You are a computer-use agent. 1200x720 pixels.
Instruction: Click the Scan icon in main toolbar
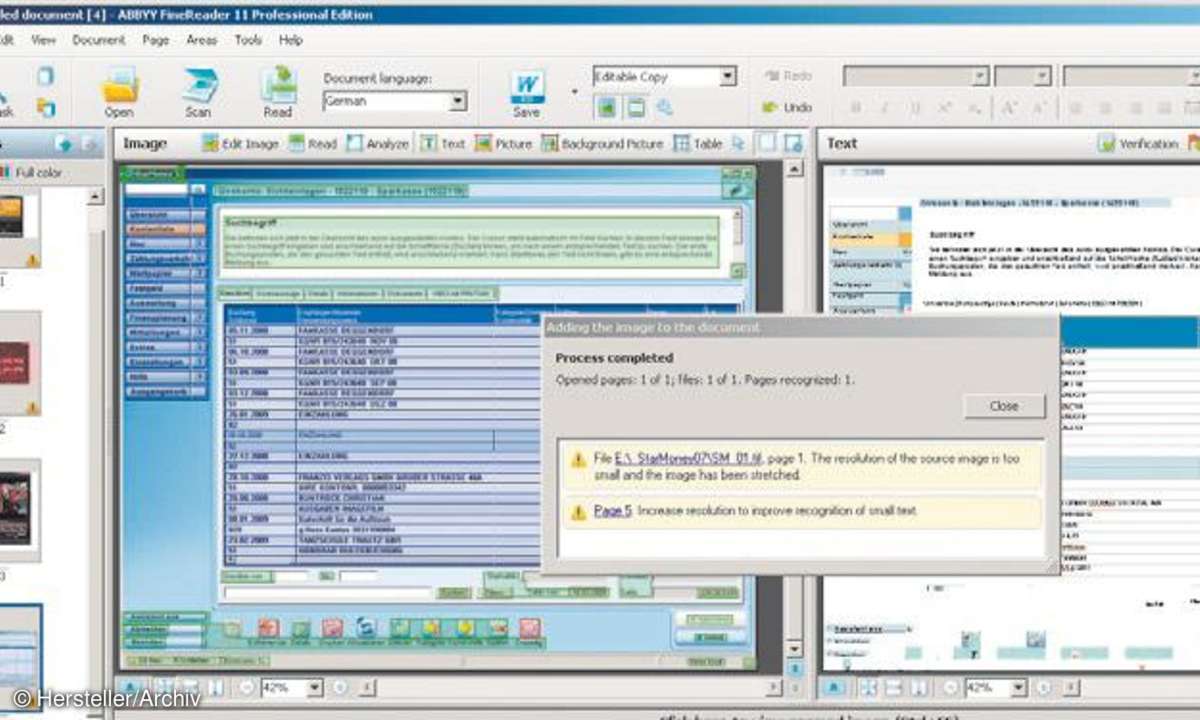(x=198, y=92)
